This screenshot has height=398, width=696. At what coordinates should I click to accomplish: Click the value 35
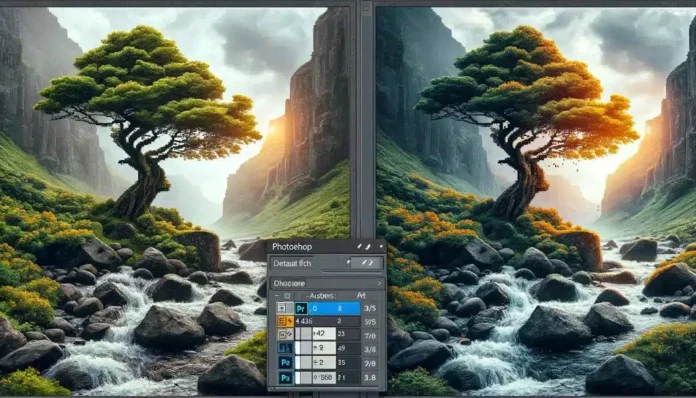[341, 363]
